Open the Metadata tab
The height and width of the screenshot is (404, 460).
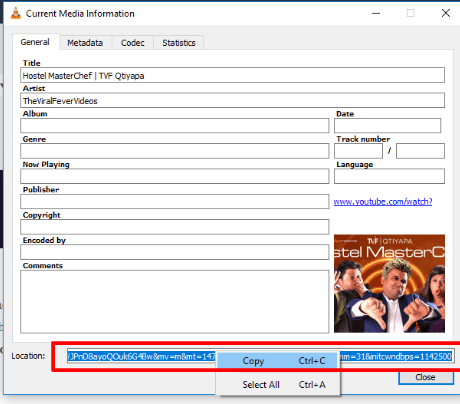tap(85, 43)
